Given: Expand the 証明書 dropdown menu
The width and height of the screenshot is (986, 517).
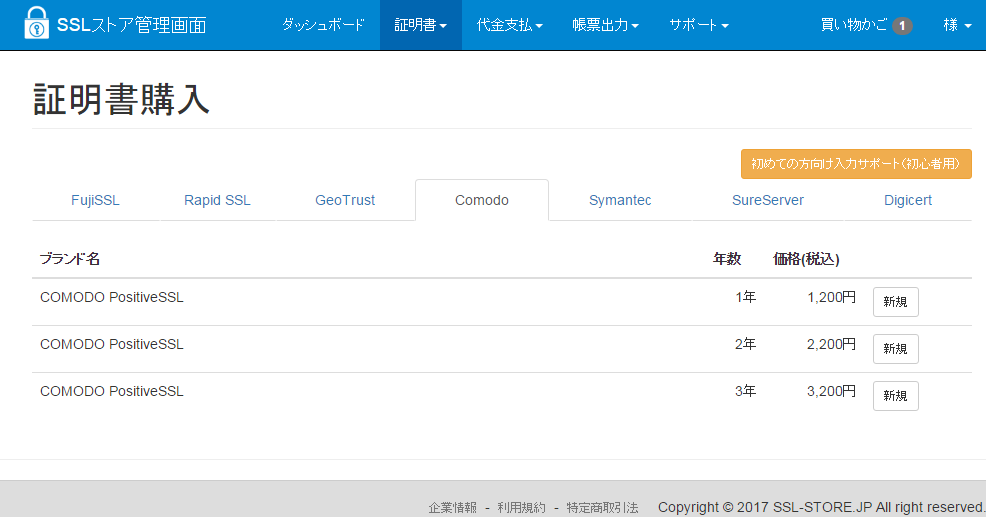Looking at the screenshot, I should point(421,25).
